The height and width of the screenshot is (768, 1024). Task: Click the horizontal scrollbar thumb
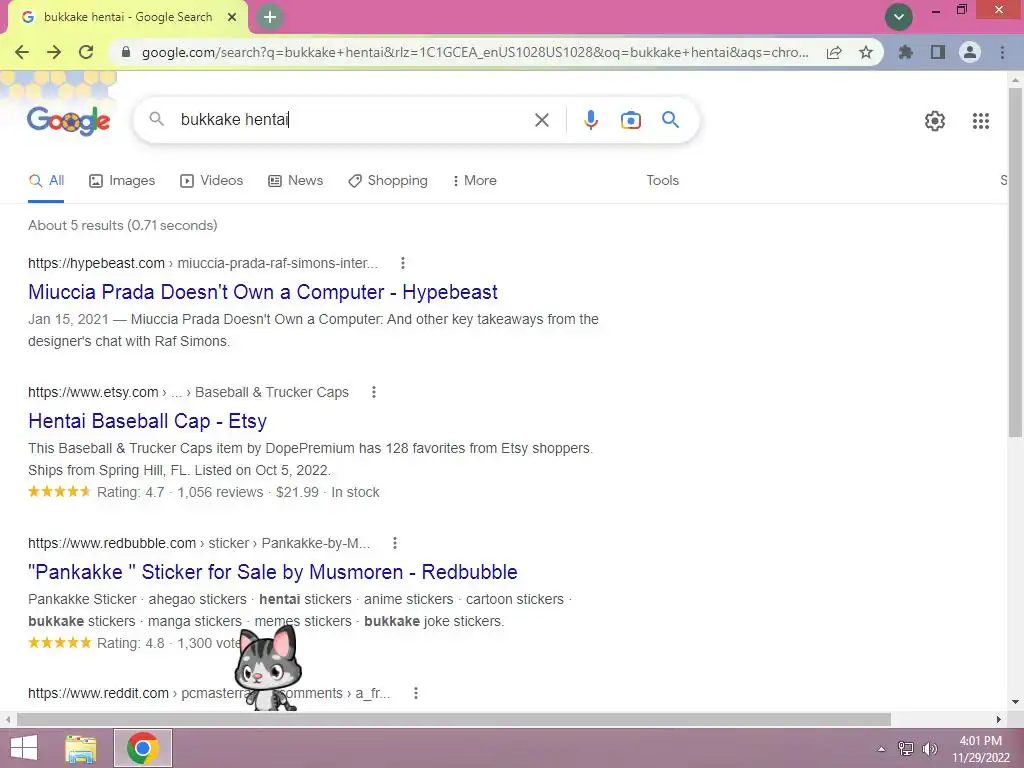pos(453,720)
